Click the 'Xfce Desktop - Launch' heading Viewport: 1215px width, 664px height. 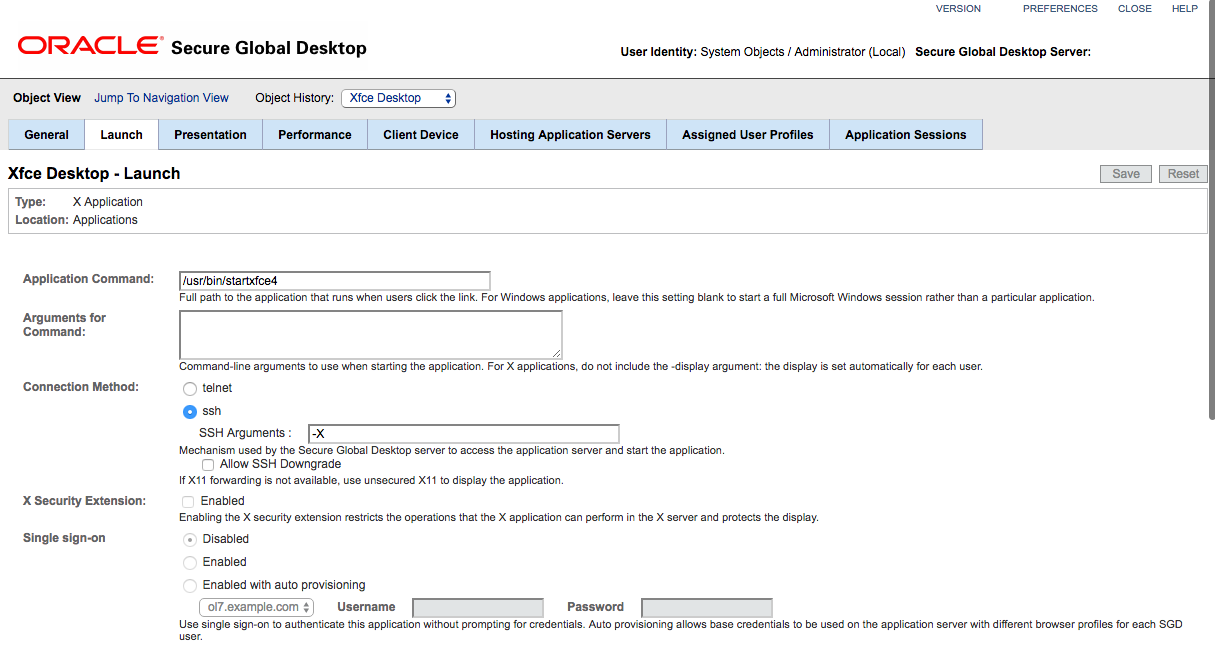click(94, 174)
